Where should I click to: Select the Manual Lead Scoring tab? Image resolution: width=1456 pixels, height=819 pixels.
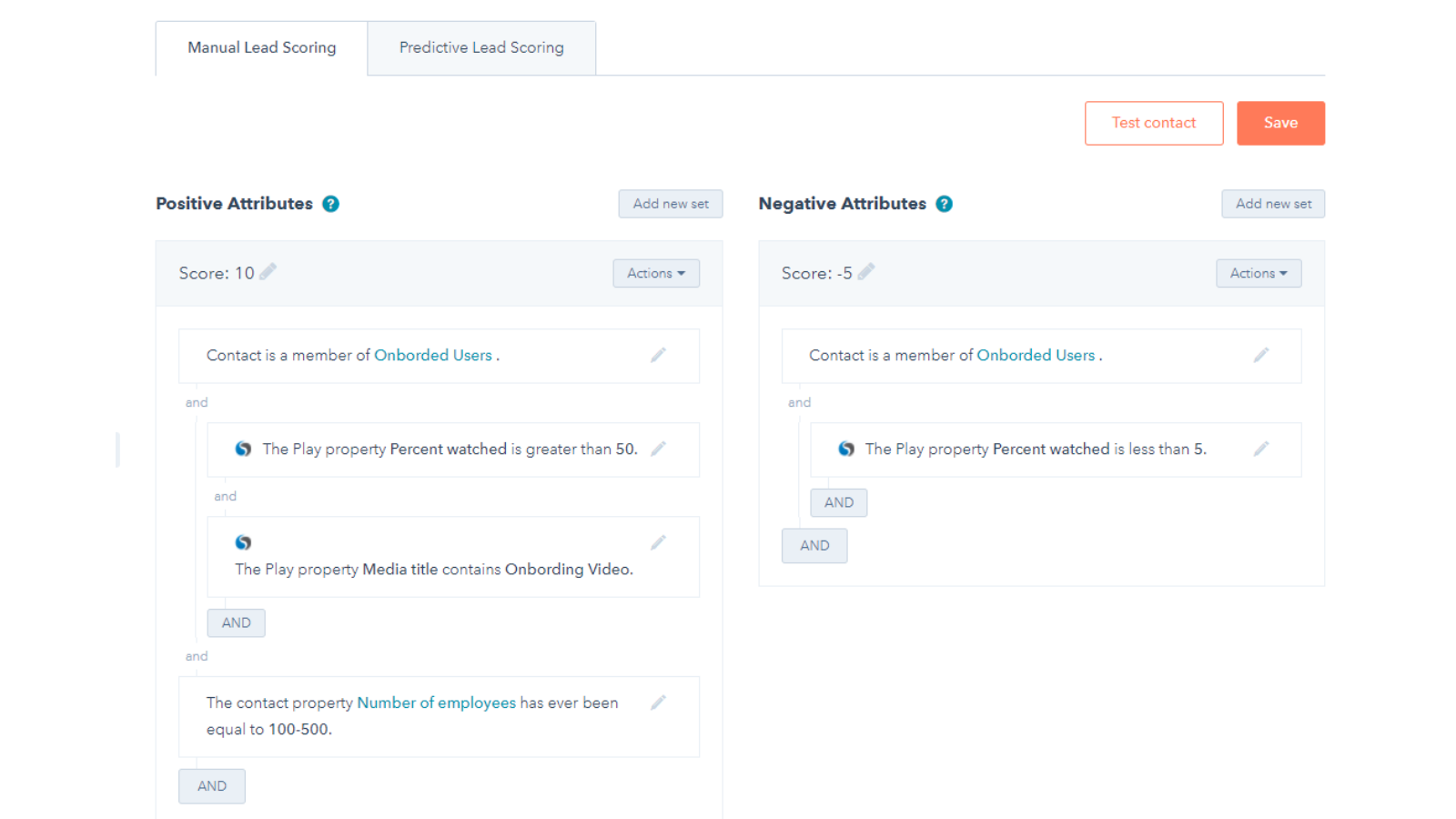pos(262,47)
